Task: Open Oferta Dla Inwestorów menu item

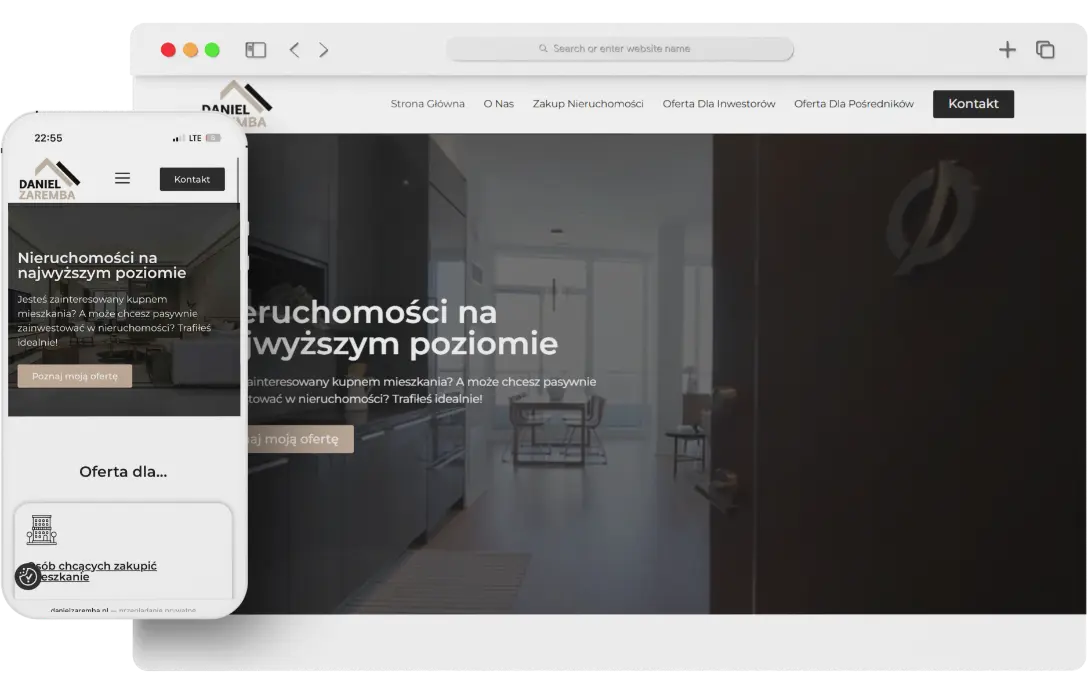Action: pyautogui.click(x=718, y=104)
